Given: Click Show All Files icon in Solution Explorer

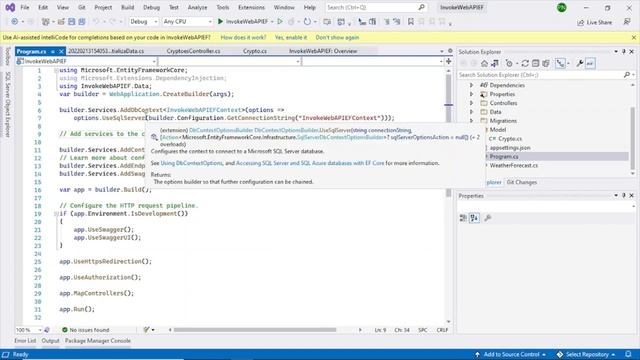Looking at the screenshot, I should point(546,63).
